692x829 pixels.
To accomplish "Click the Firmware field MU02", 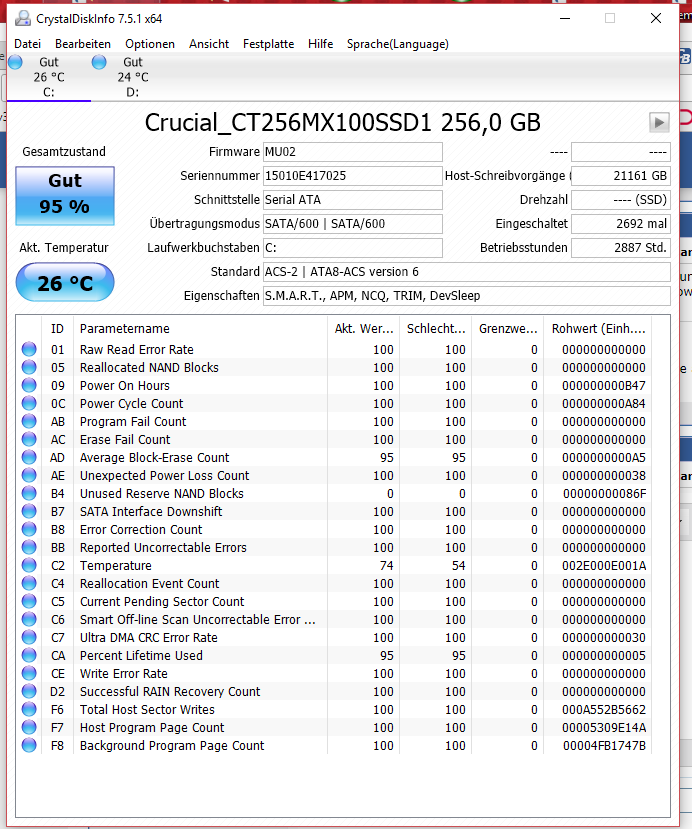I will 353,152.
